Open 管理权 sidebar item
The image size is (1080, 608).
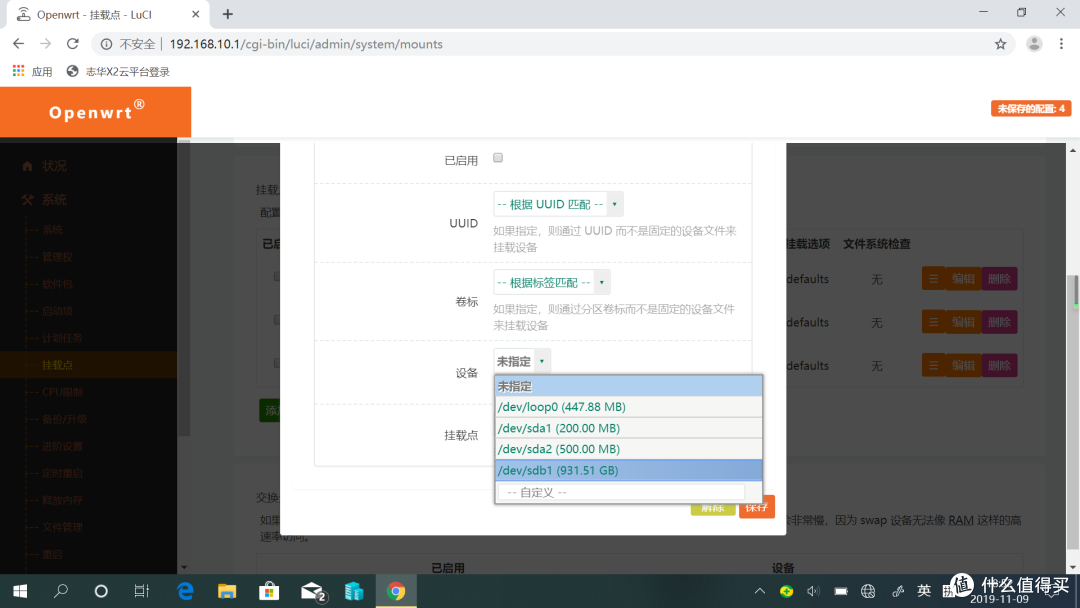[57, 257]
